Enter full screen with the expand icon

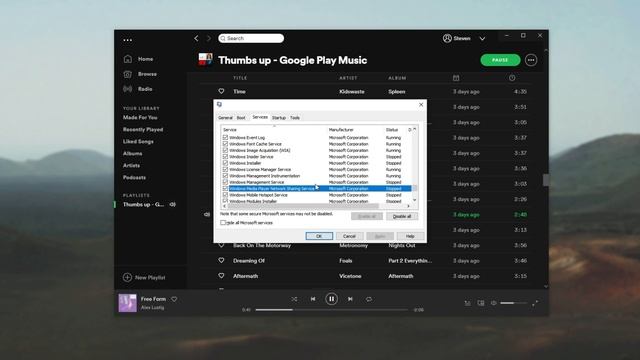pos(535,303)
